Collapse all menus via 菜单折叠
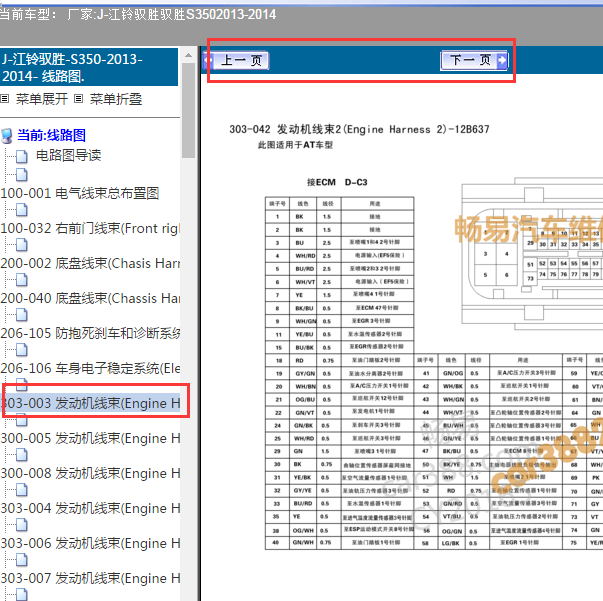This screenshot has height=601, width=603. [x=116, y=99]
